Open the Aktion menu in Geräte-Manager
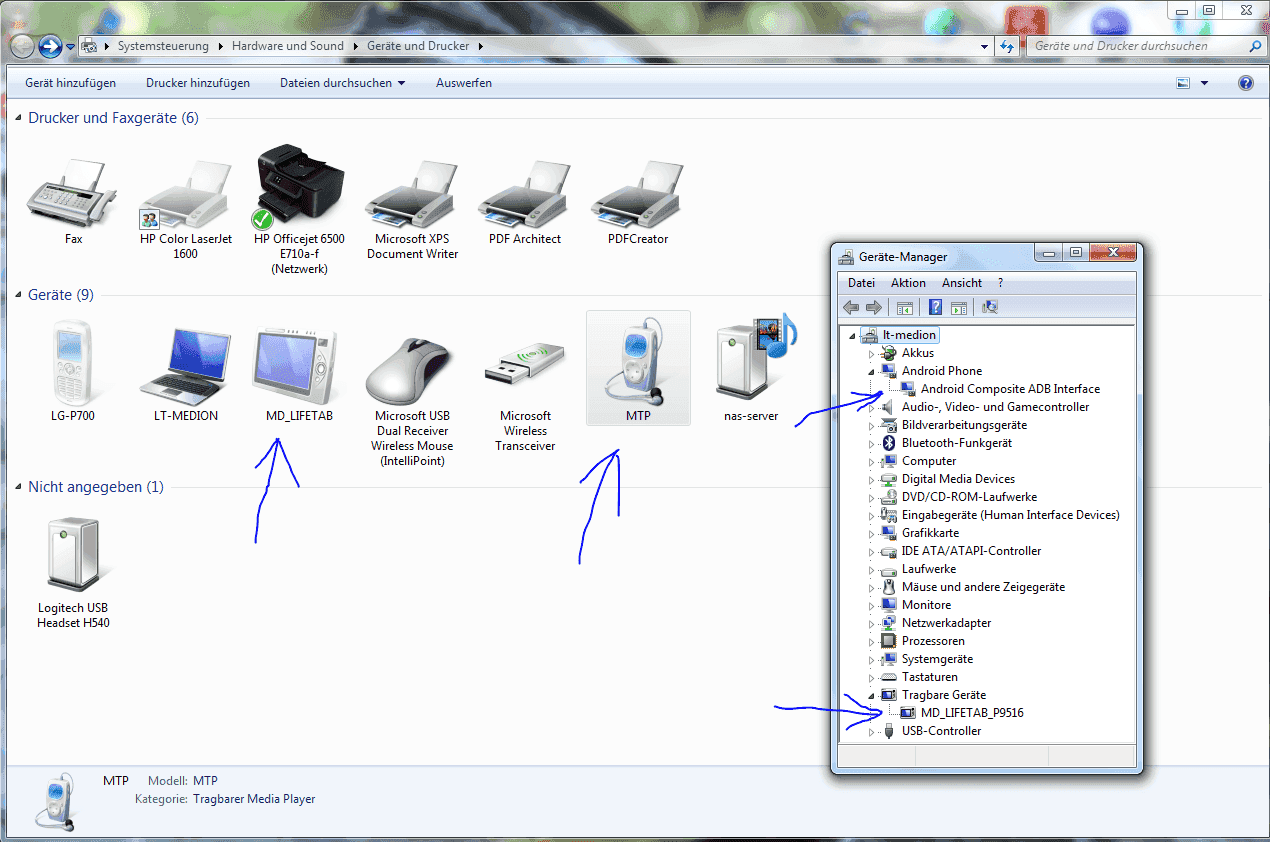1270x842 pixels. click(x=908, y=283)
